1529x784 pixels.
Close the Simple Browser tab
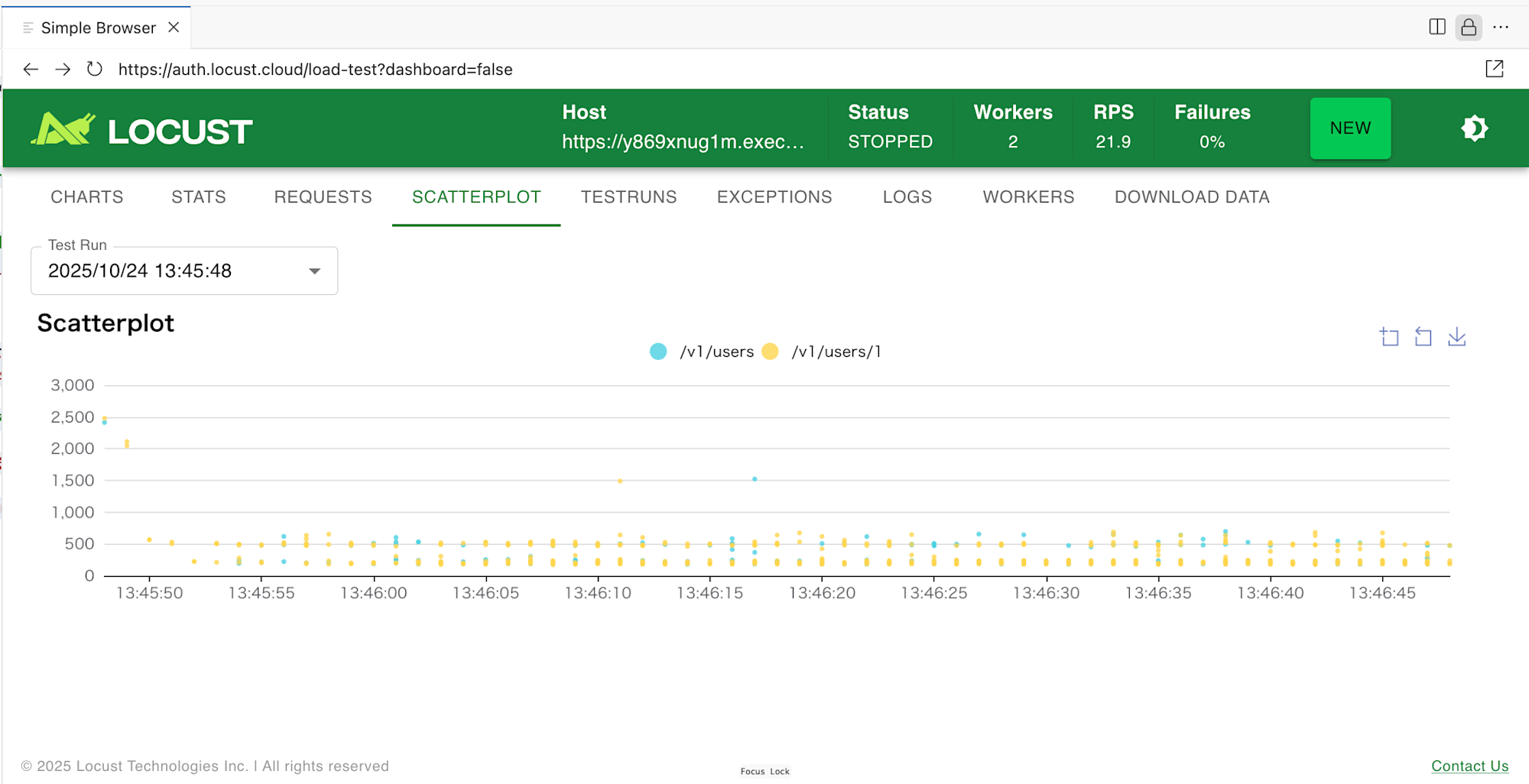[x=174, y=28]
